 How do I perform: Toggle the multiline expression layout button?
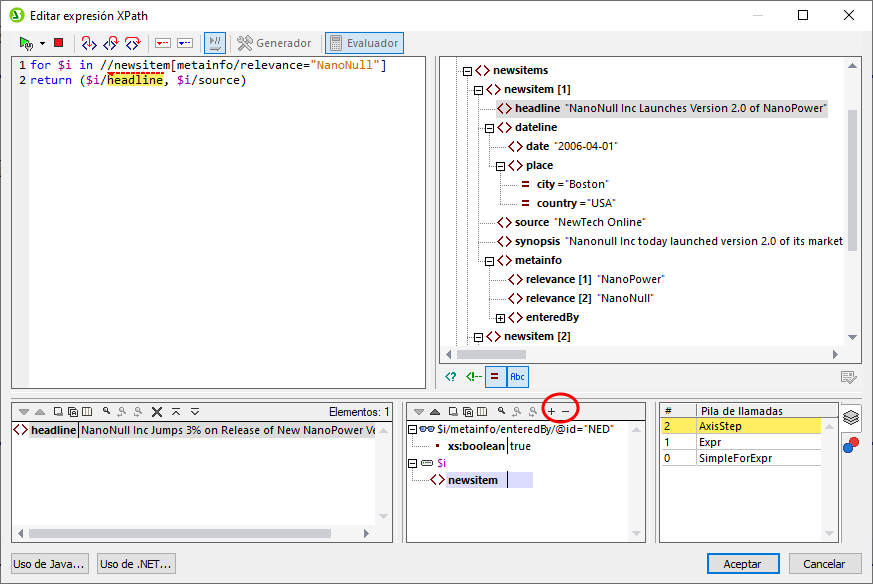tap(214, 43)
